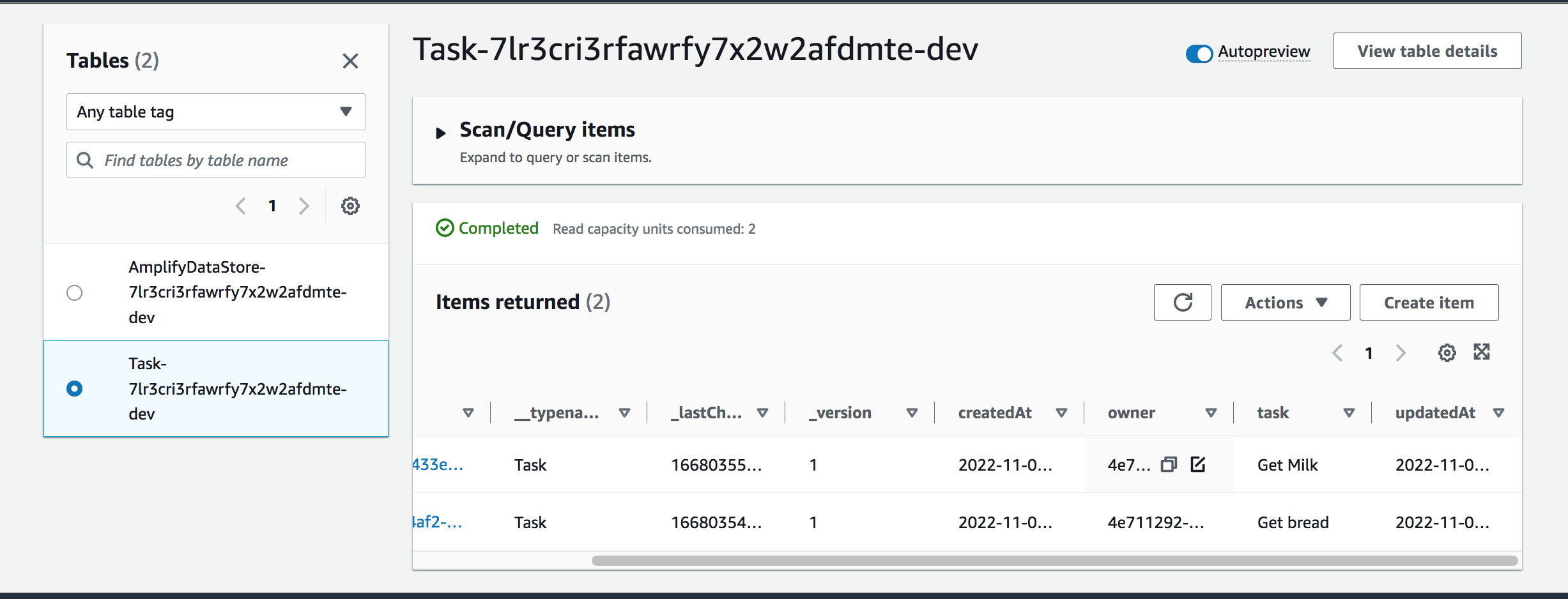Click the Find tables by table name field

(x=216, y=160)
